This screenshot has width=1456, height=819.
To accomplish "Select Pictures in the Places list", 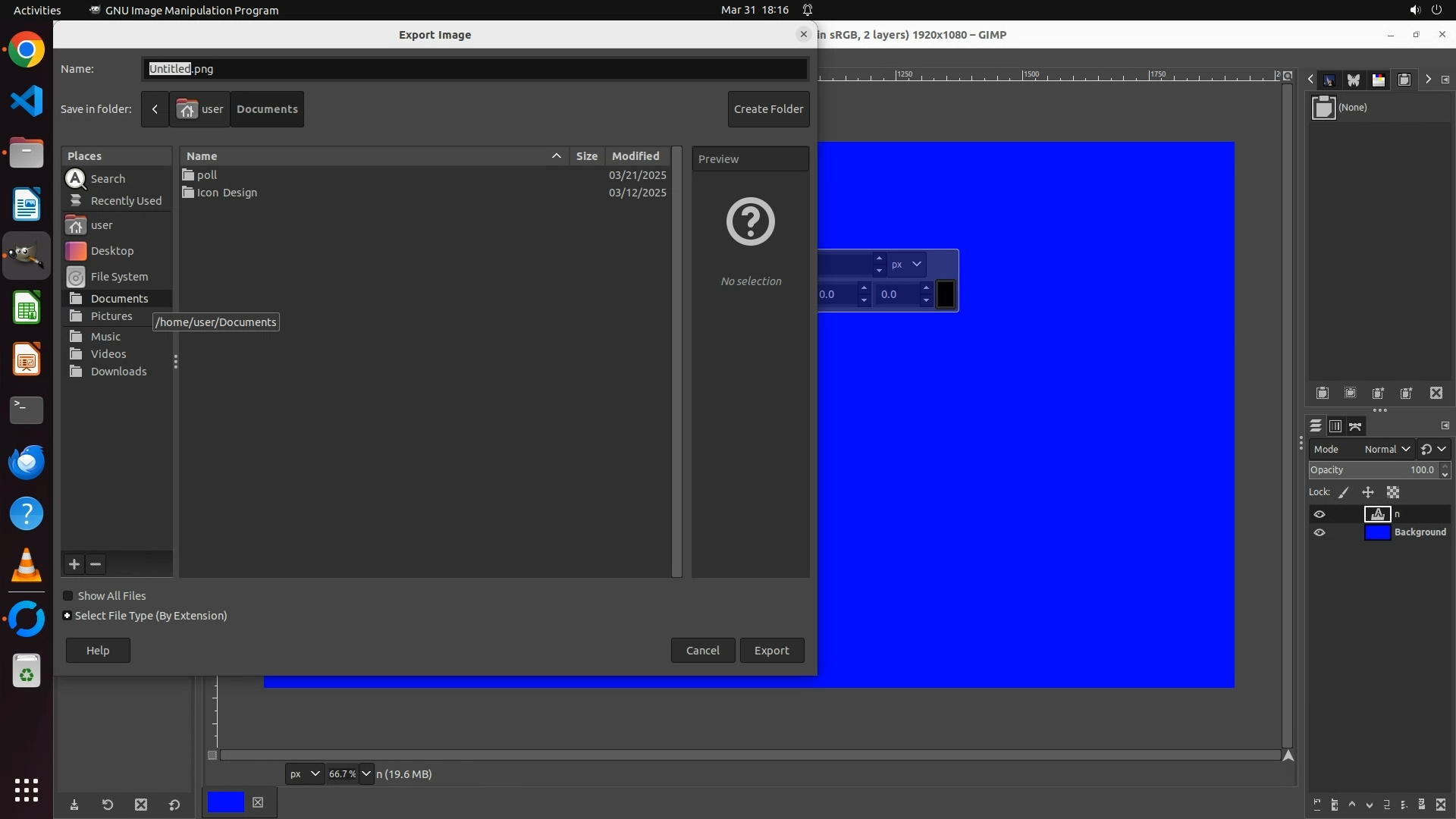I will coord(111,316).
